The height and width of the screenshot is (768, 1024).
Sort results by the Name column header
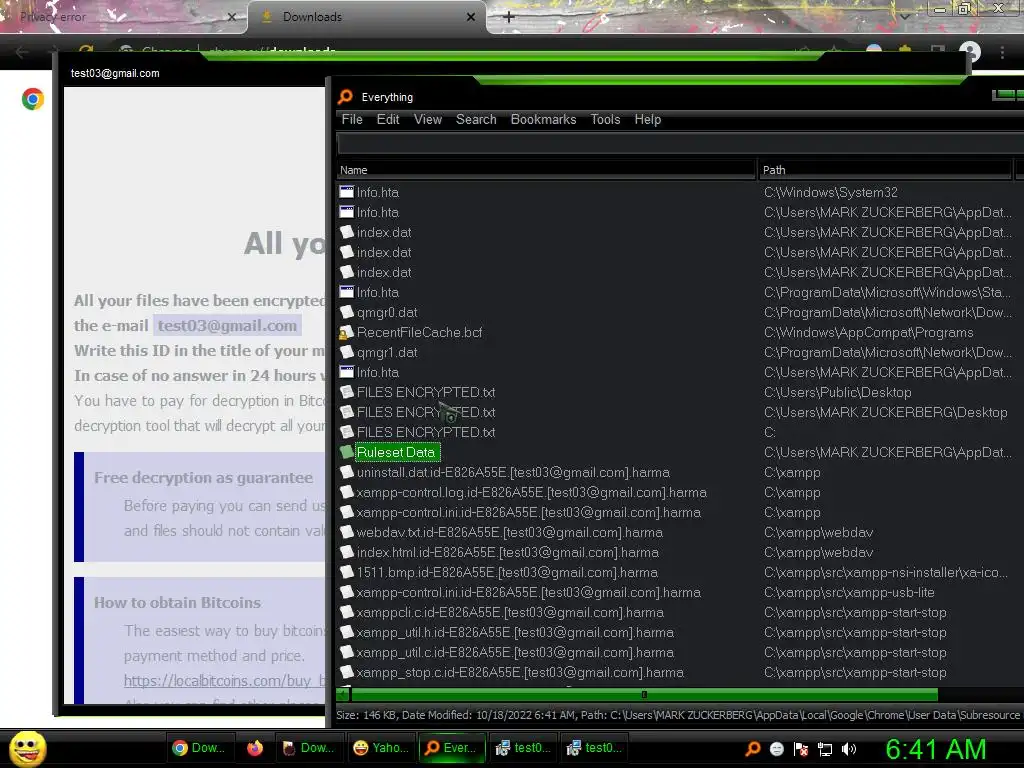(546, 170)
